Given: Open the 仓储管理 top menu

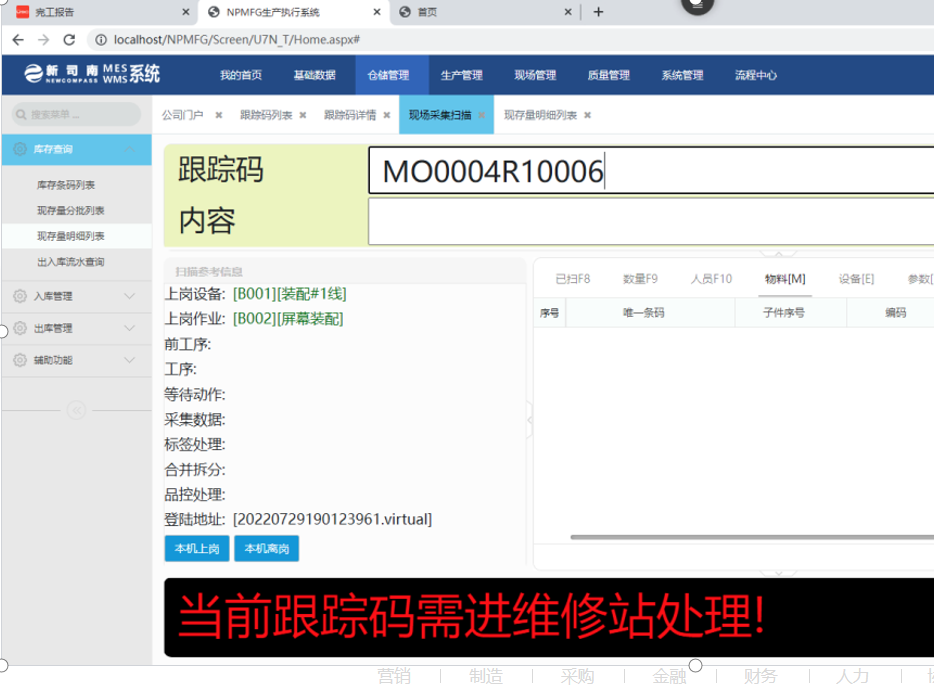Looking at the screenshot, I should tap(388, 75).
